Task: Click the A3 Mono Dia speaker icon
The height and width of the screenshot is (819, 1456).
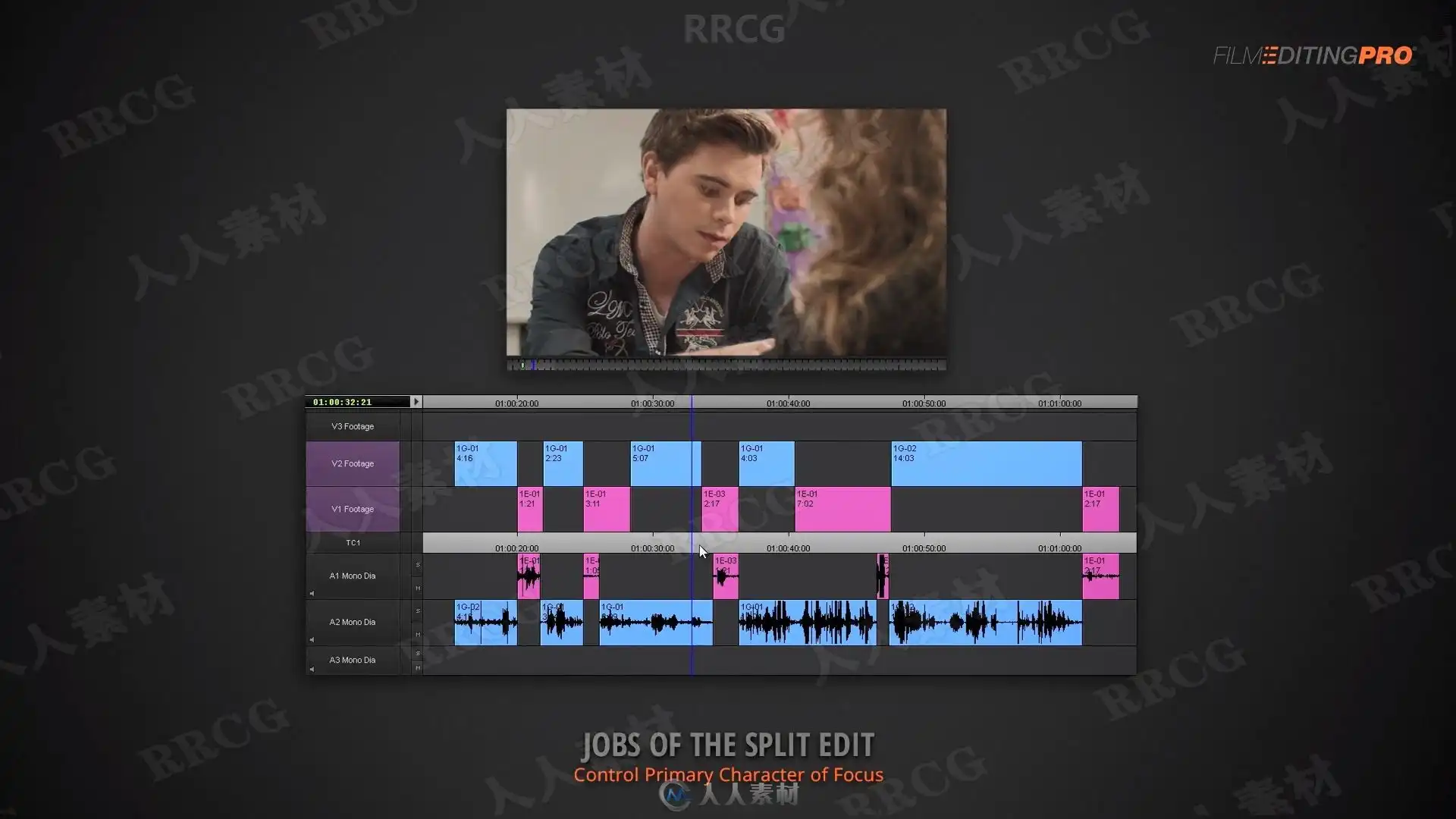Action: click(x=312, y=670)
